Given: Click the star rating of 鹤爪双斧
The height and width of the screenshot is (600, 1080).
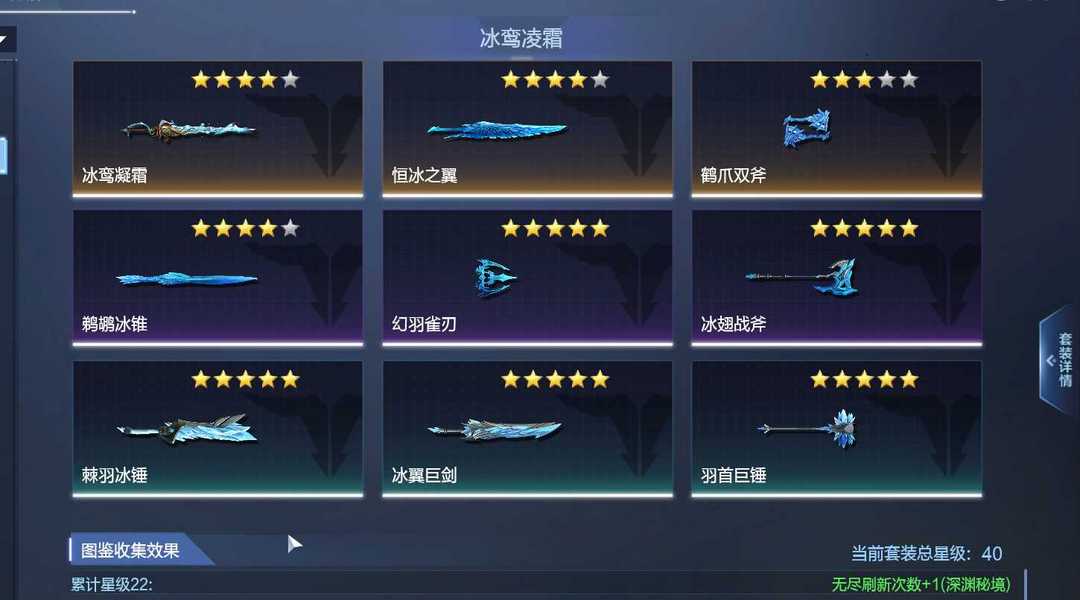Looking at the screenshot, I should click(x=864, y=79).
